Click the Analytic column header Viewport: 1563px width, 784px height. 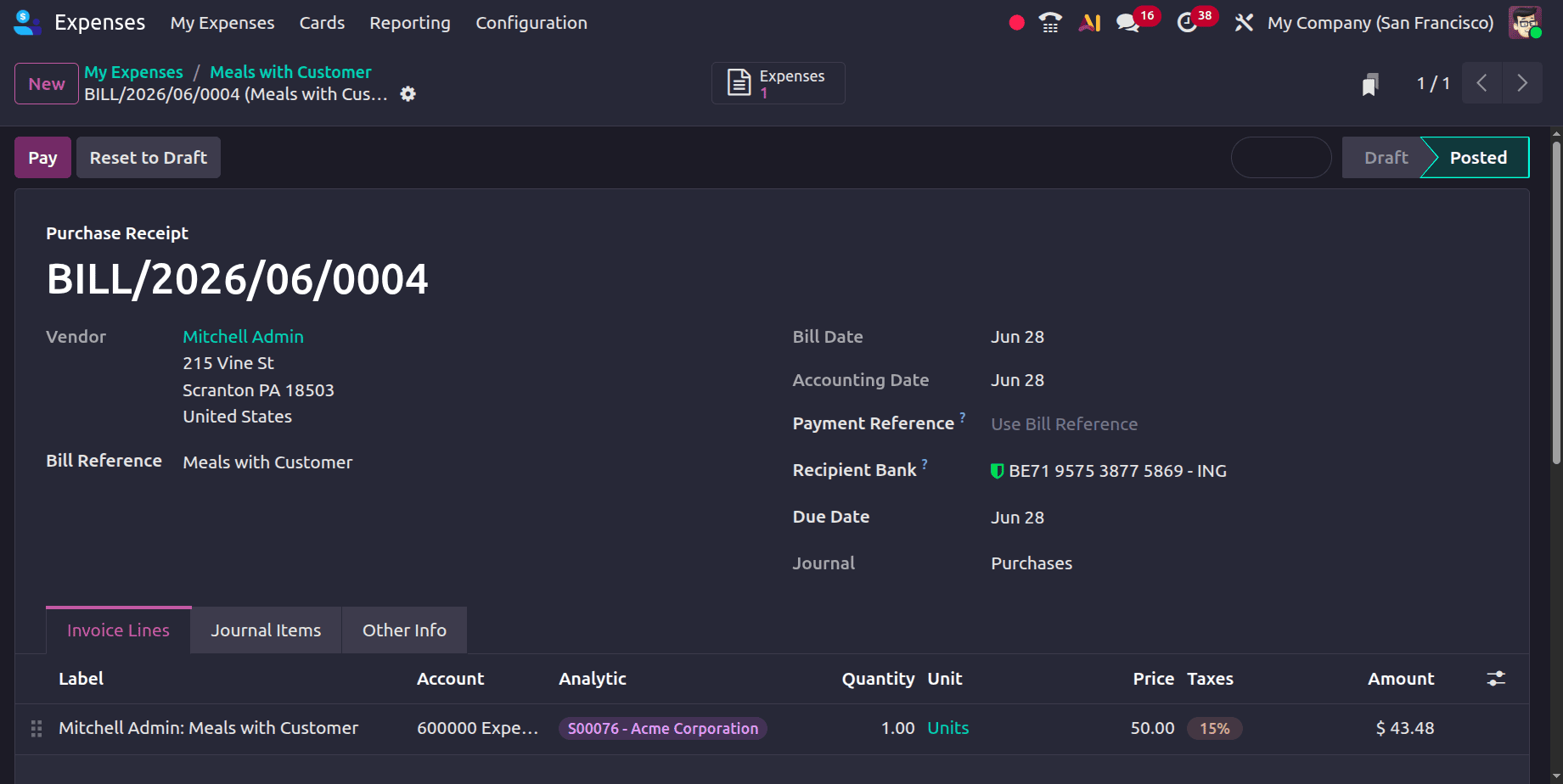[593, 679]
